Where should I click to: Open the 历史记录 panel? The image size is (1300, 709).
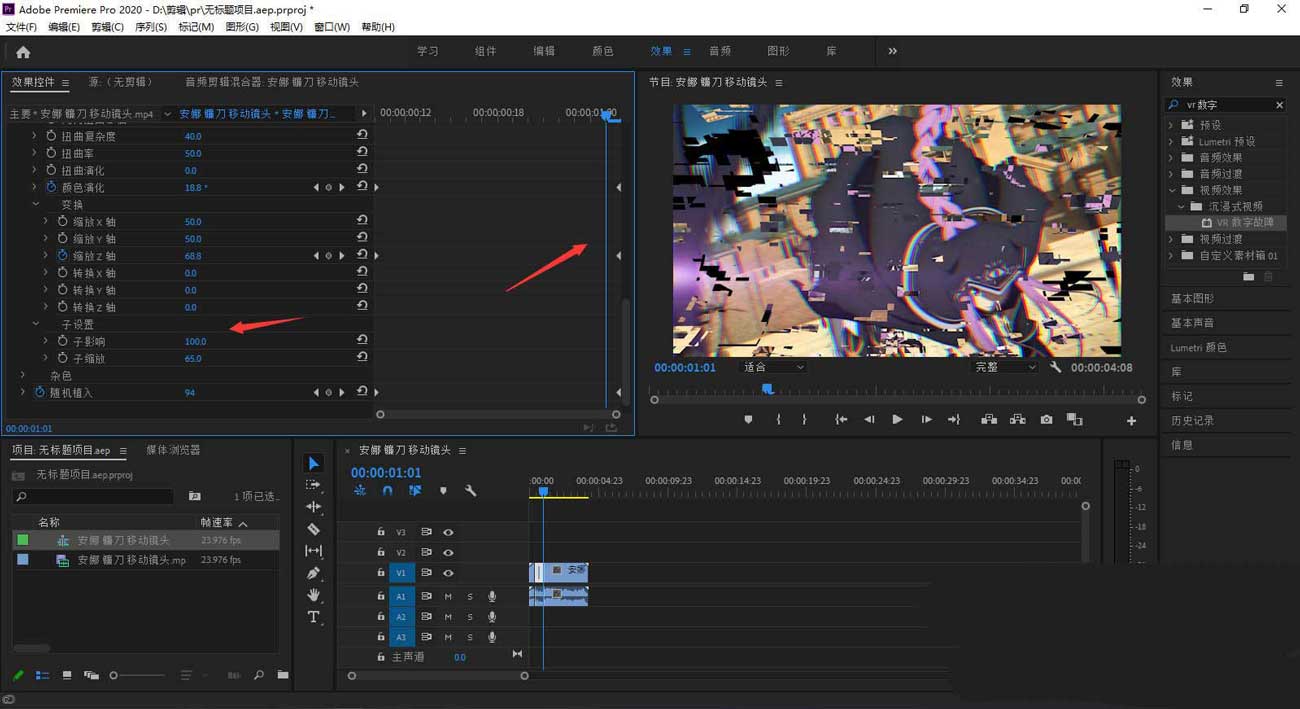[x=1192, y=420]
